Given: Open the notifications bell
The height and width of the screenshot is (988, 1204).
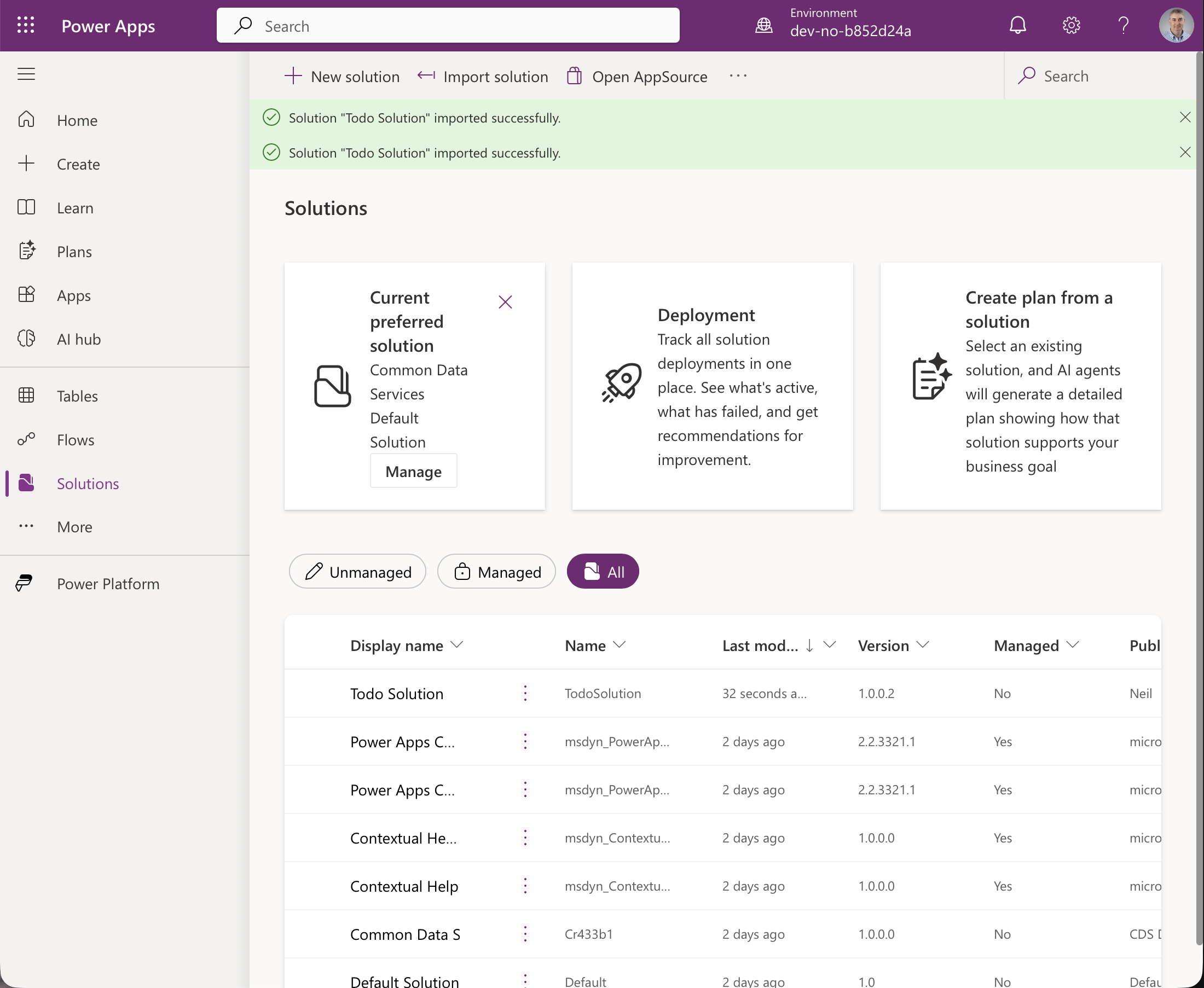Looking at the screenshot, I should pos(1017,26).
